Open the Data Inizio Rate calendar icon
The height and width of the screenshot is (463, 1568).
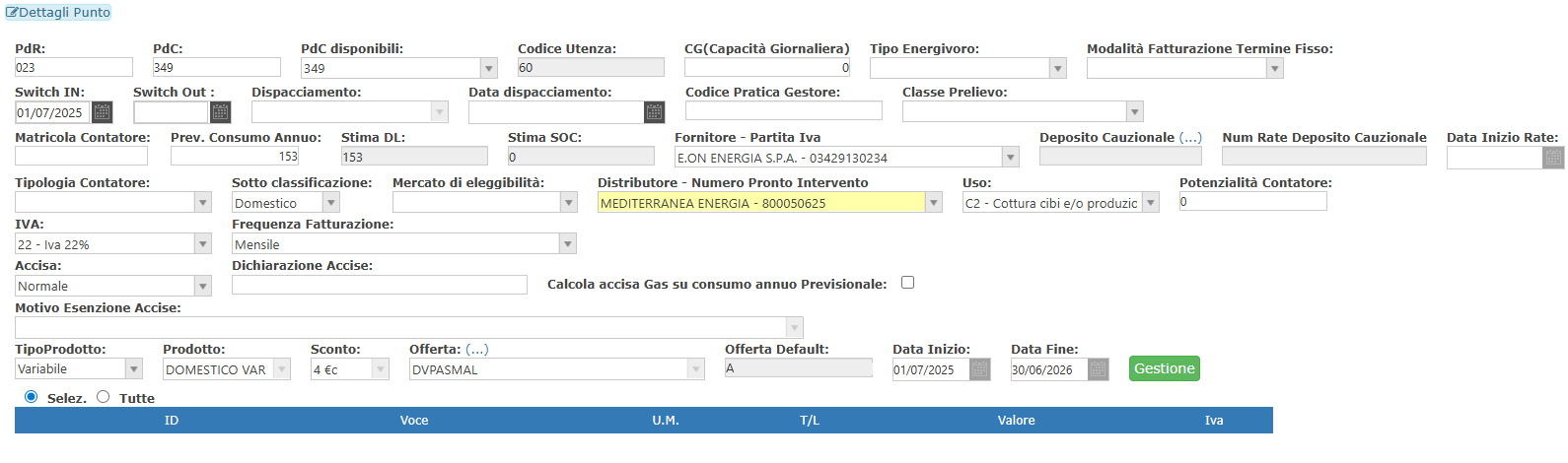[1554, 158]
